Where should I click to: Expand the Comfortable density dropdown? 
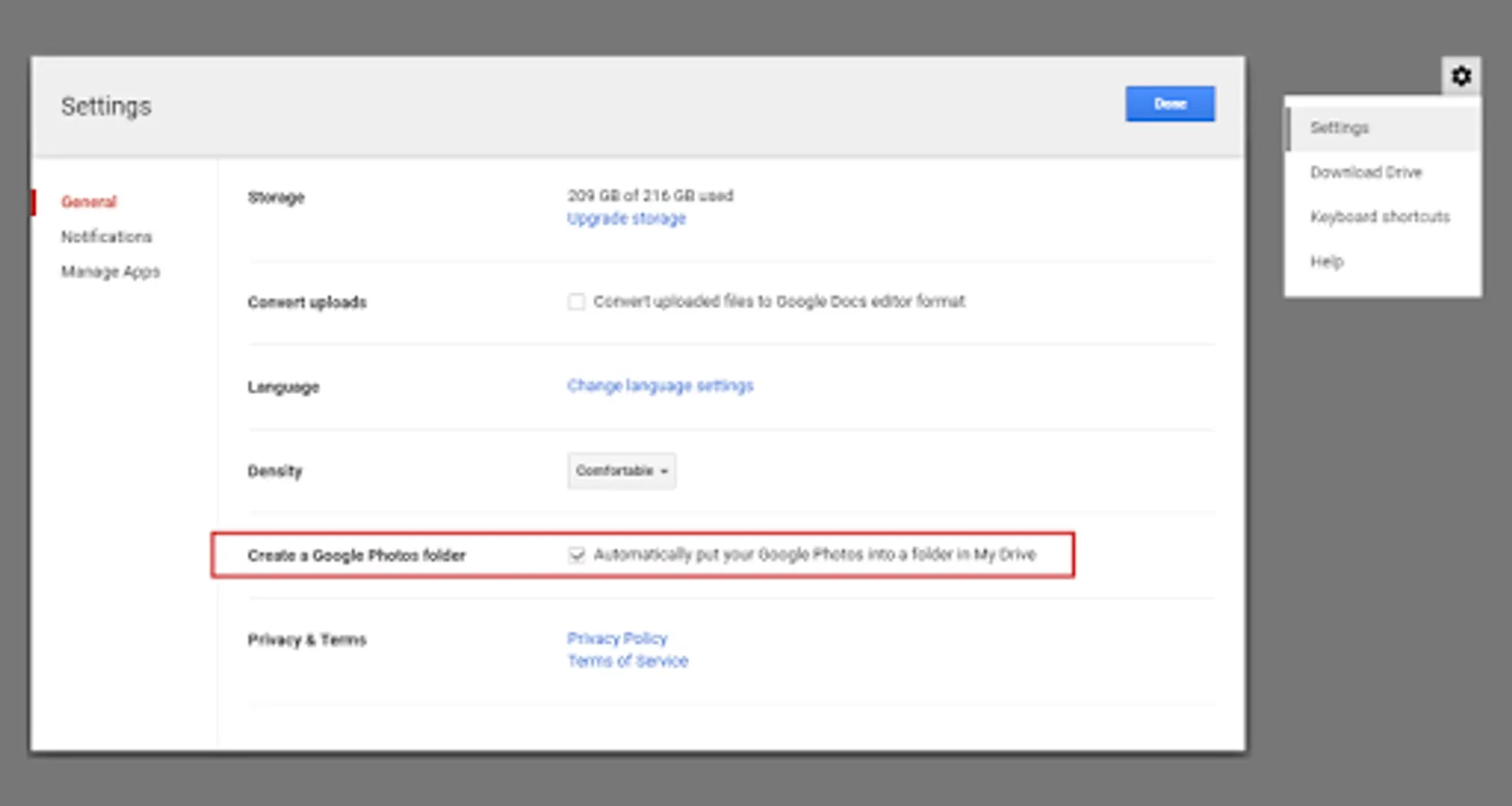pyautogui.click(x=622, y=471)
